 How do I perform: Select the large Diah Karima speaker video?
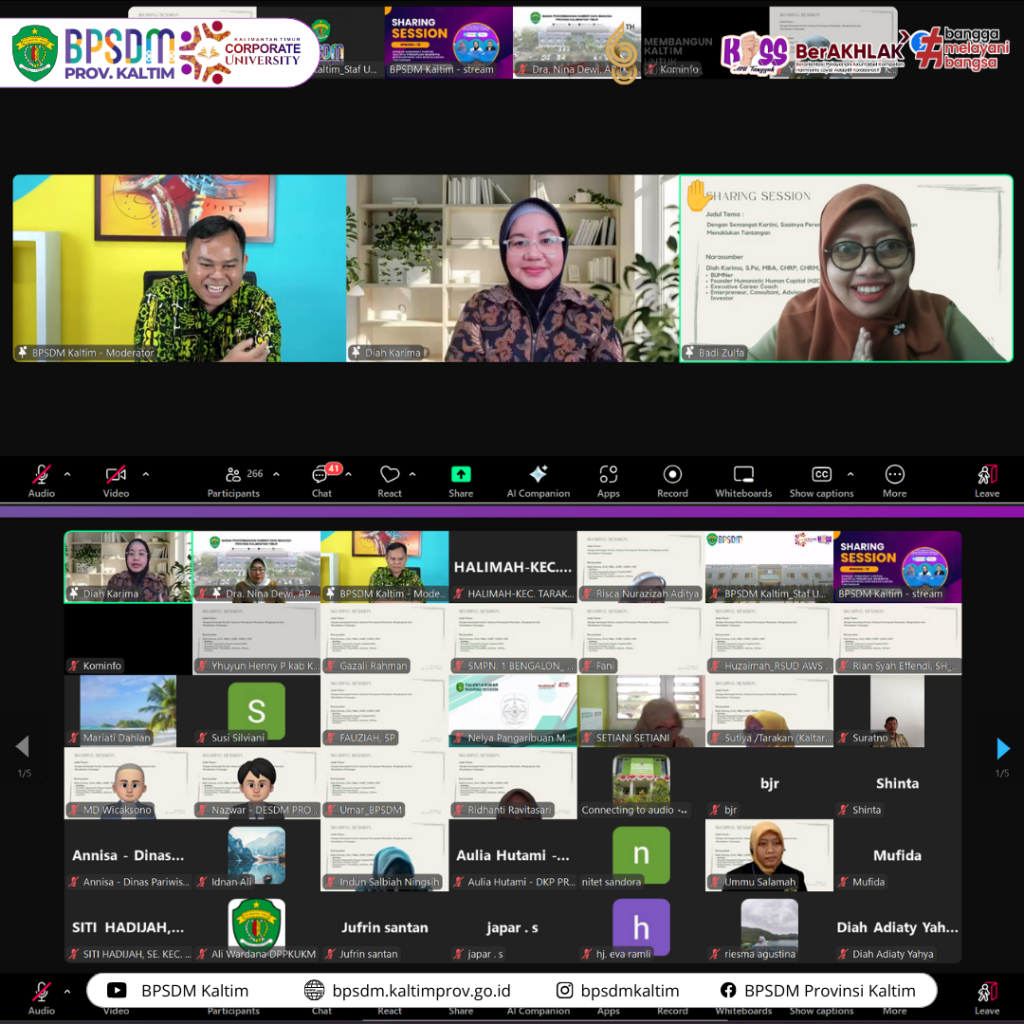[x=513, y=268]
